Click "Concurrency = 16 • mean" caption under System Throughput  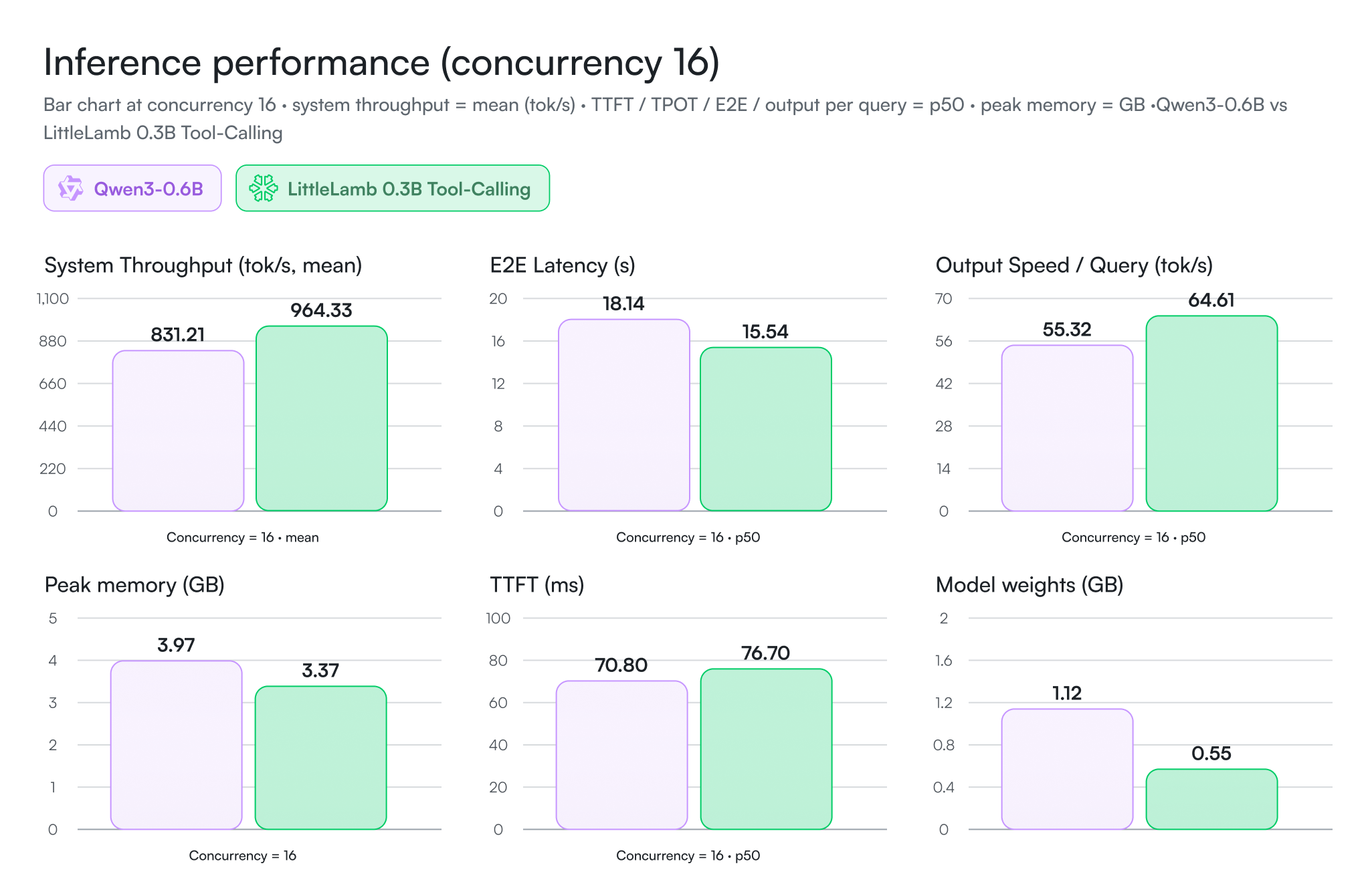243,537
